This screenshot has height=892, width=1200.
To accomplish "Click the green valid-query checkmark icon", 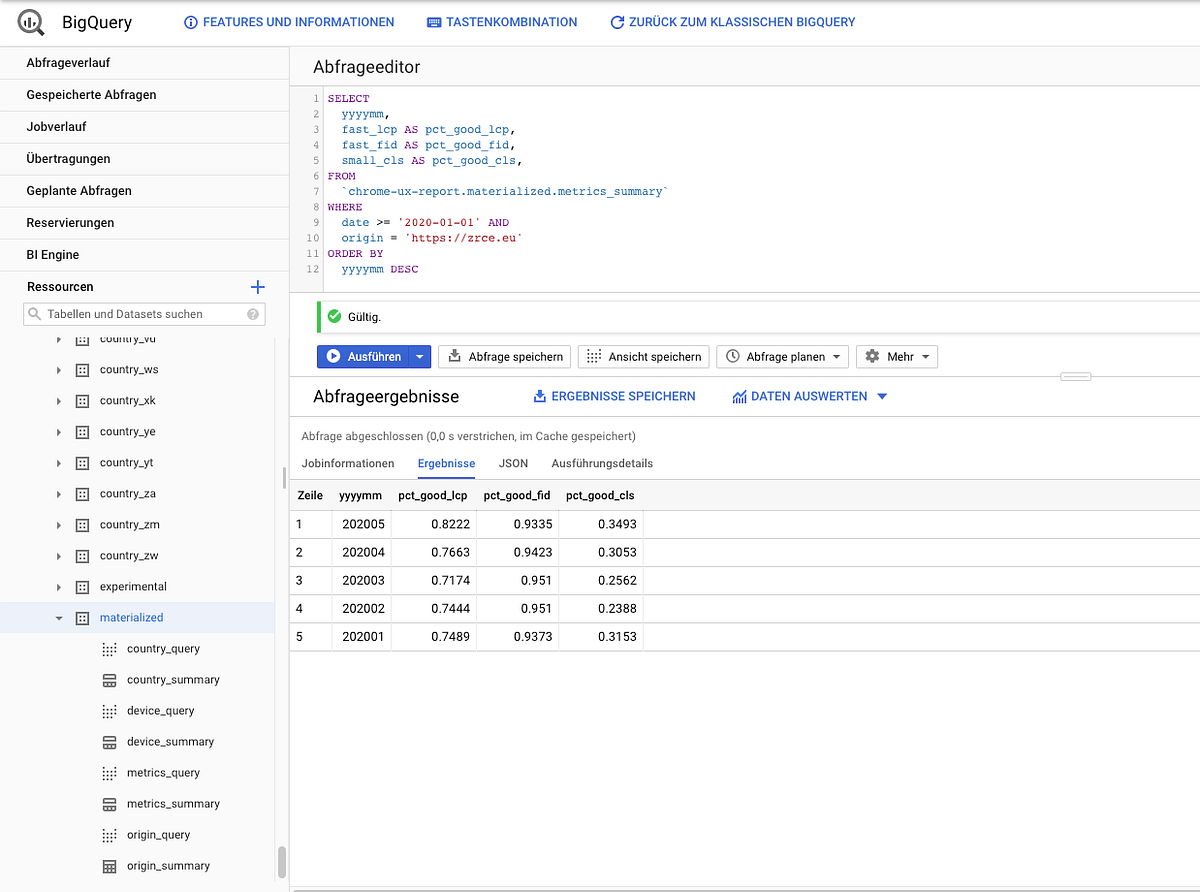I will click(x=335, y=317).
